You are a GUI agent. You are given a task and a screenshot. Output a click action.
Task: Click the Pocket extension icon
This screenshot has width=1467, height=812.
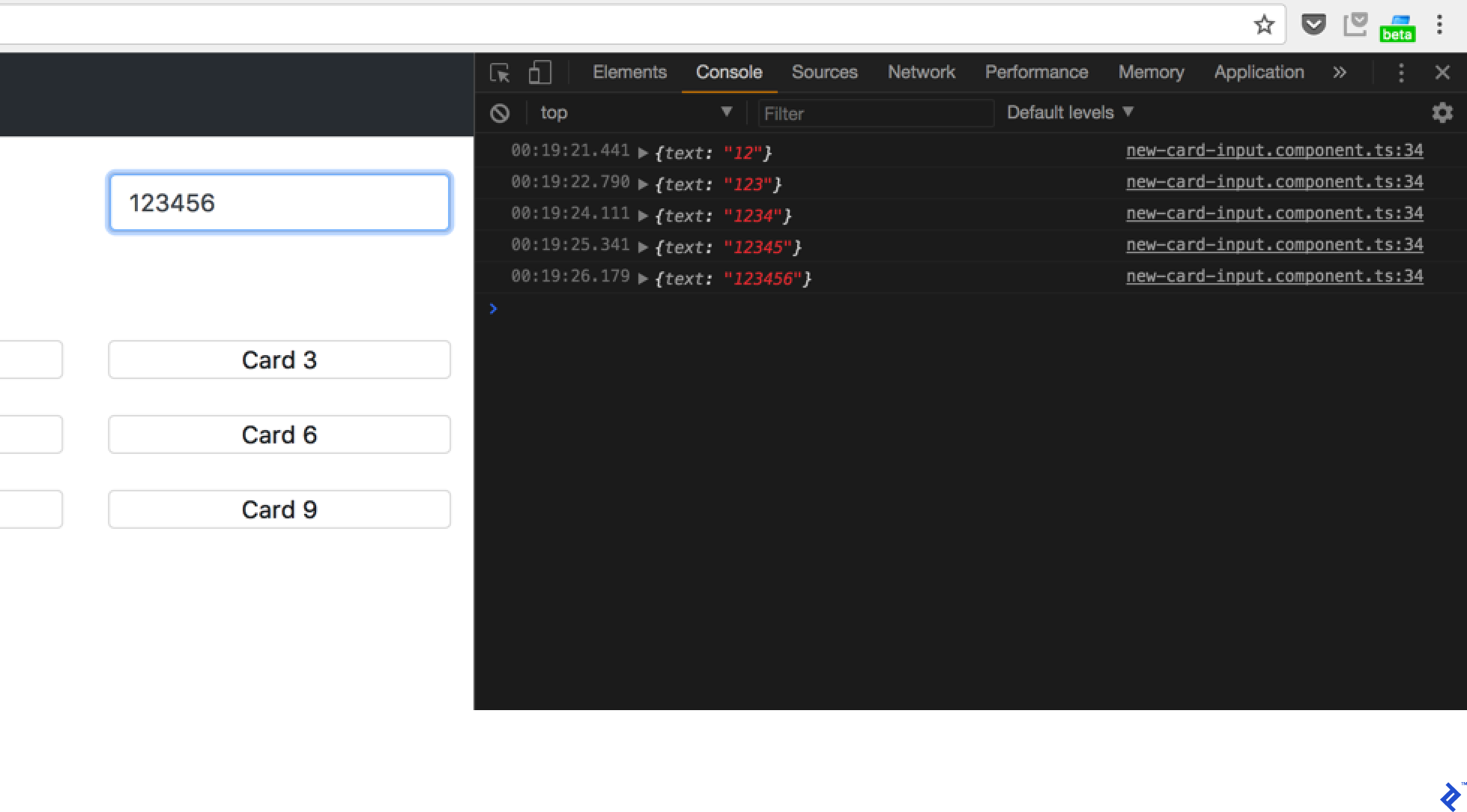coord(1313,25)
